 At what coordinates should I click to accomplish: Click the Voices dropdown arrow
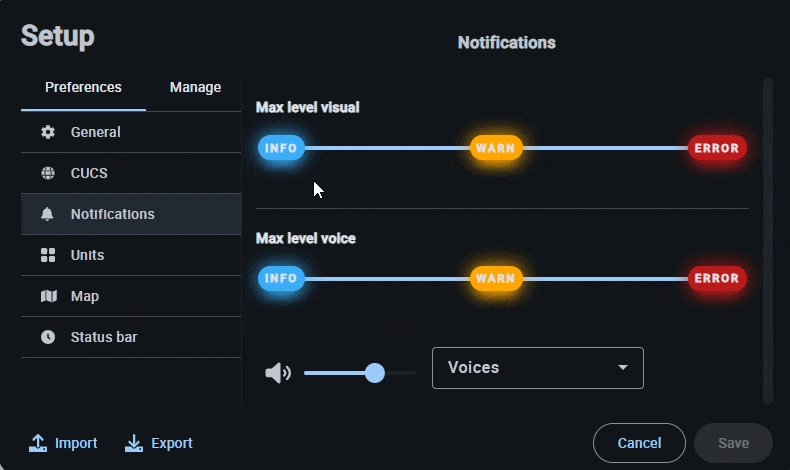coord(623,368)
